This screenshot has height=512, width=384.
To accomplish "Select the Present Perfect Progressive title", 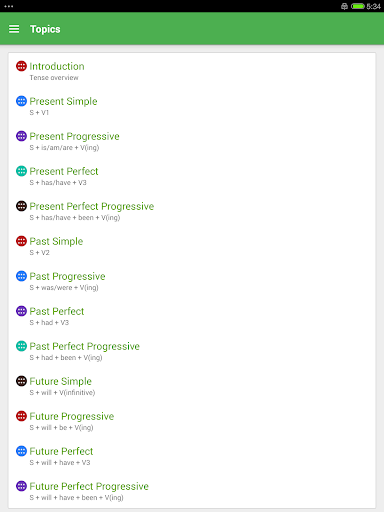I will [92, 206].
